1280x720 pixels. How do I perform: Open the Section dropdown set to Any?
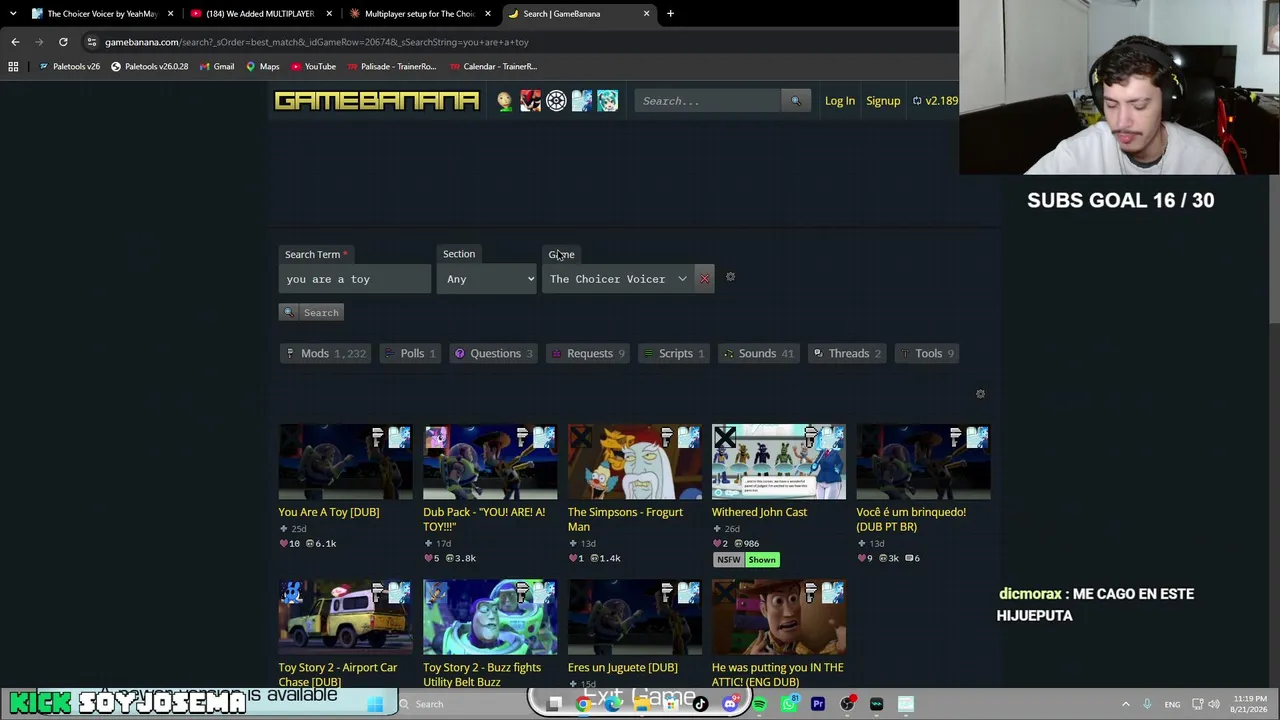coord(489,279)
